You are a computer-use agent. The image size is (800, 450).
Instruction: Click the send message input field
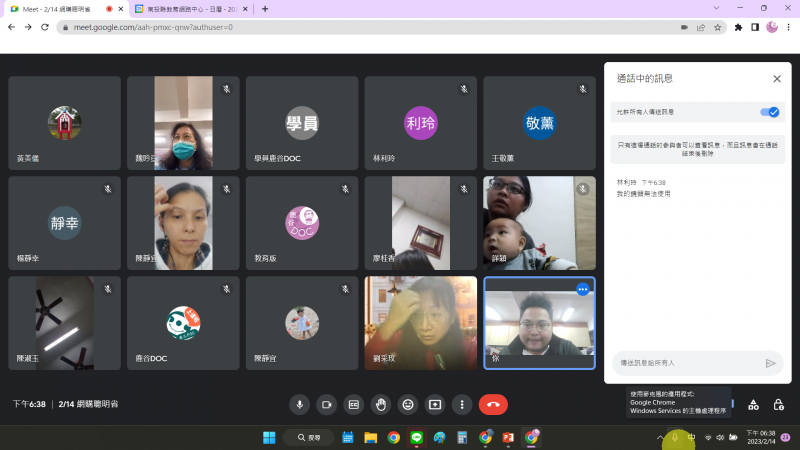[x=689, y=363]
